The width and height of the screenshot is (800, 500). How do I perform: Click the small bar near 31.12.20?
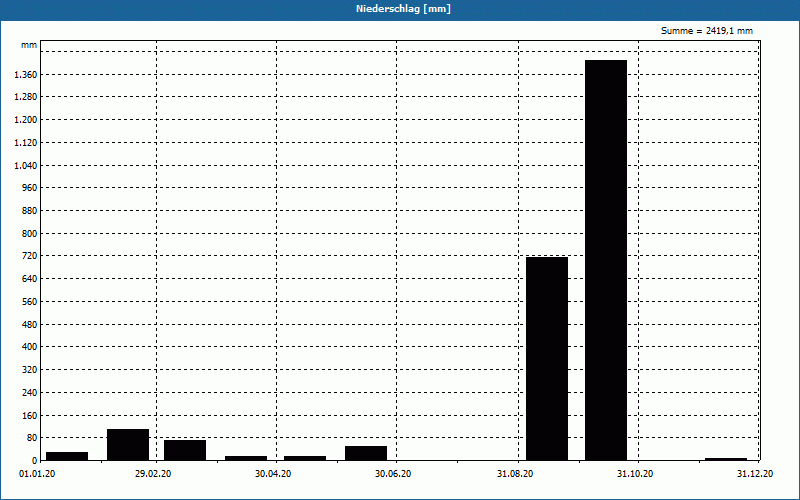(x=726, y=459)
